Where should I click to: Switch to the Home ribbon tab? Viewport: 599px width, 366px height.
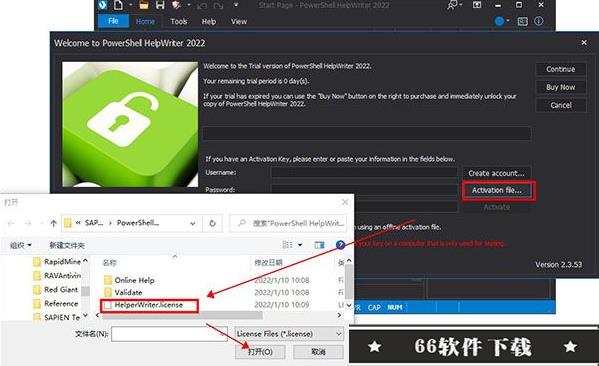click(145, 21)
